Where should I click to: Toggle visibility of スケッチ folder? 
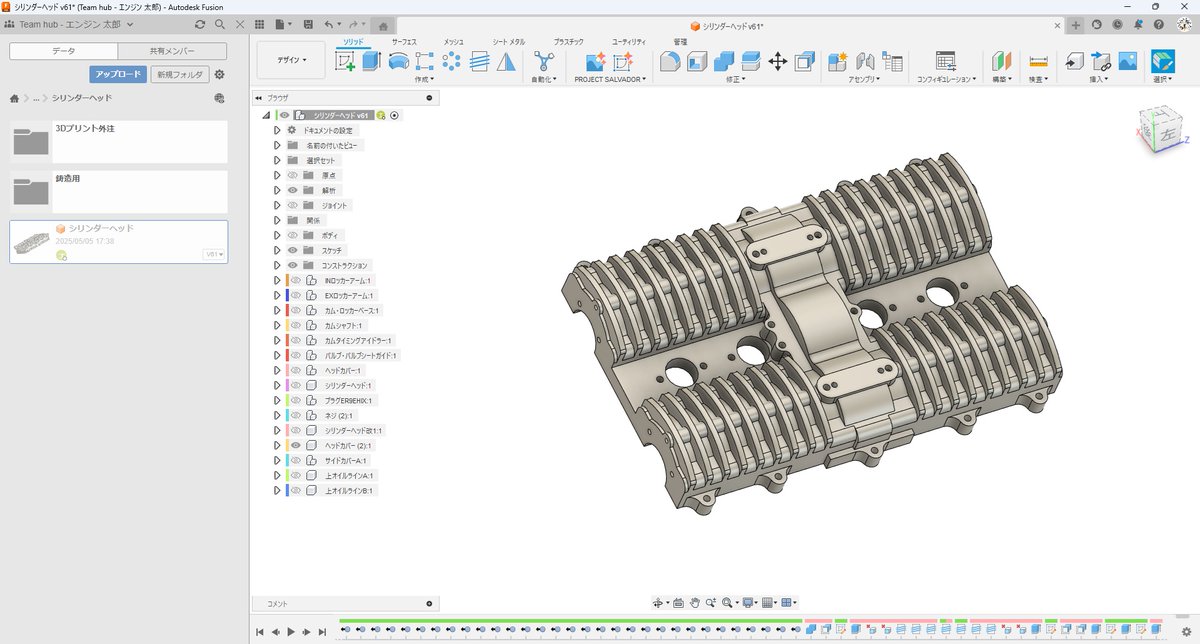(x=293, y=250)
